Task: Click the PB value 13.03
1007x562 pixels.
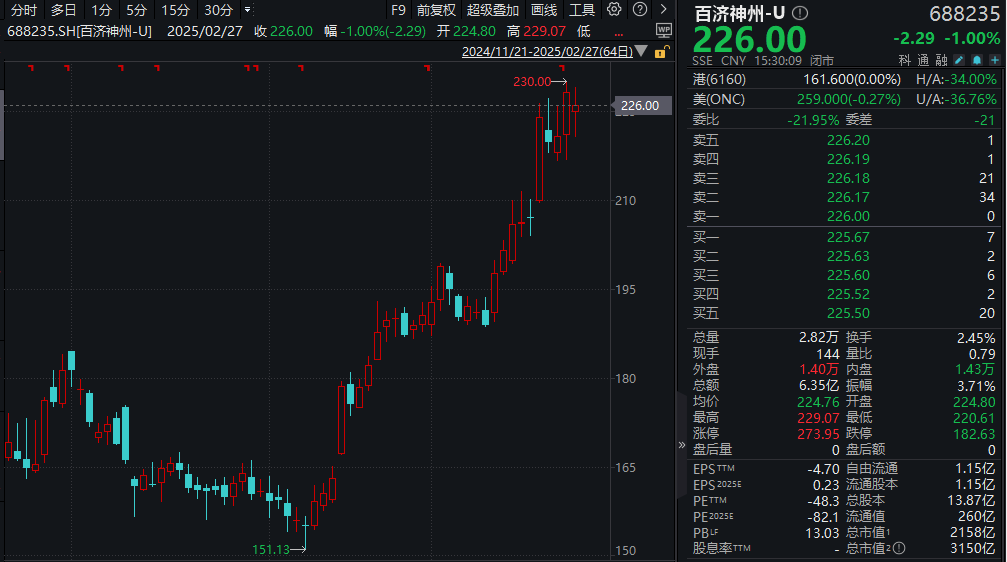Action: (822, 533)
